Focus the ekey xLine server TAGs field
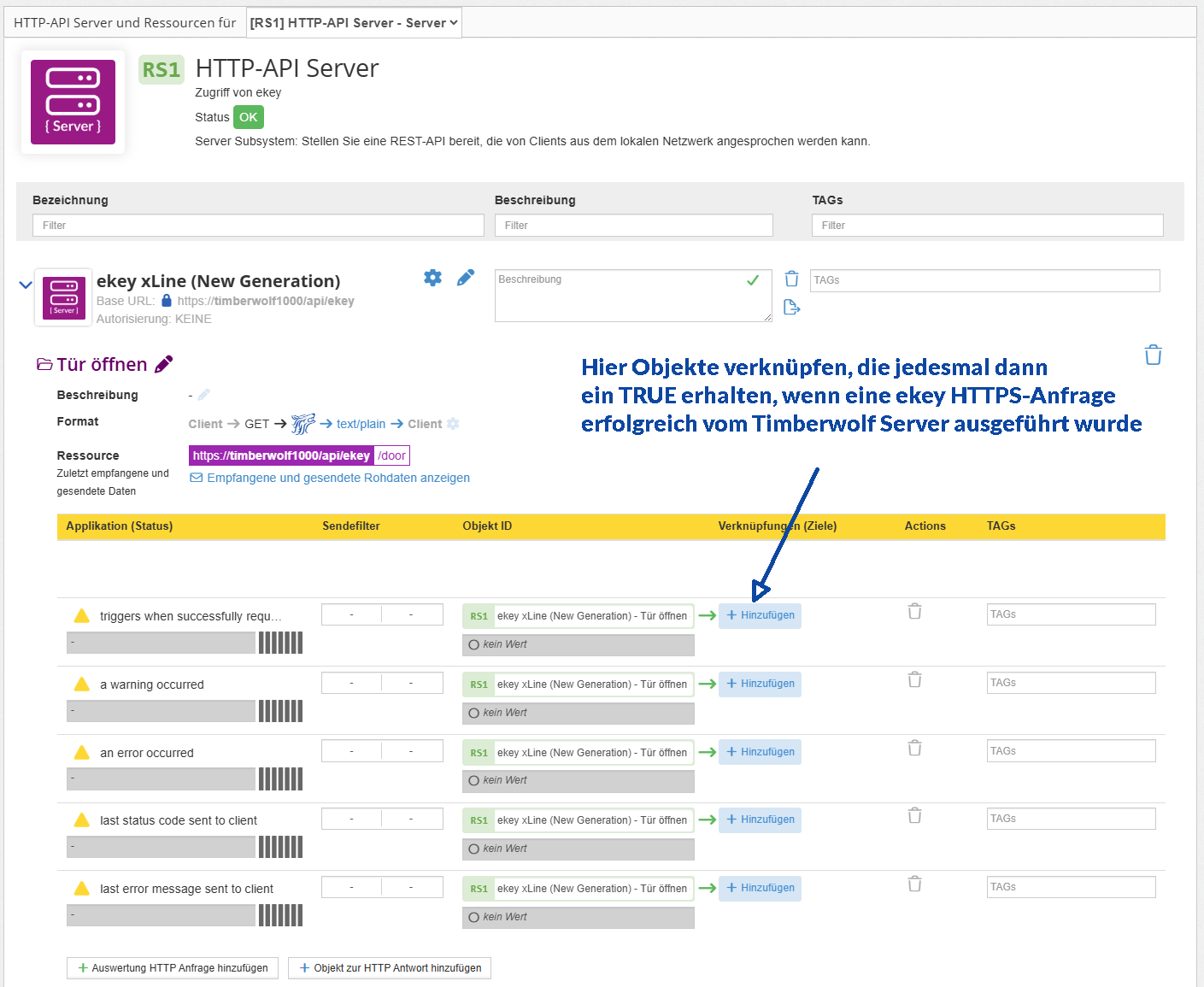This screenshot has width=1204, height=987. click(x=985, y=280)
